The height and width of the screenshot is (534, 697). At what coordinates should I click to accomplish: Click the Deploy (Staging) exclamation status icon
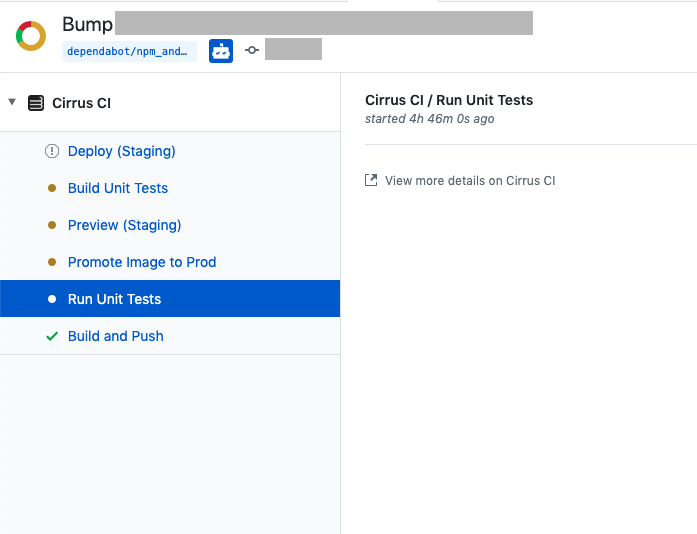coord(52,151)
